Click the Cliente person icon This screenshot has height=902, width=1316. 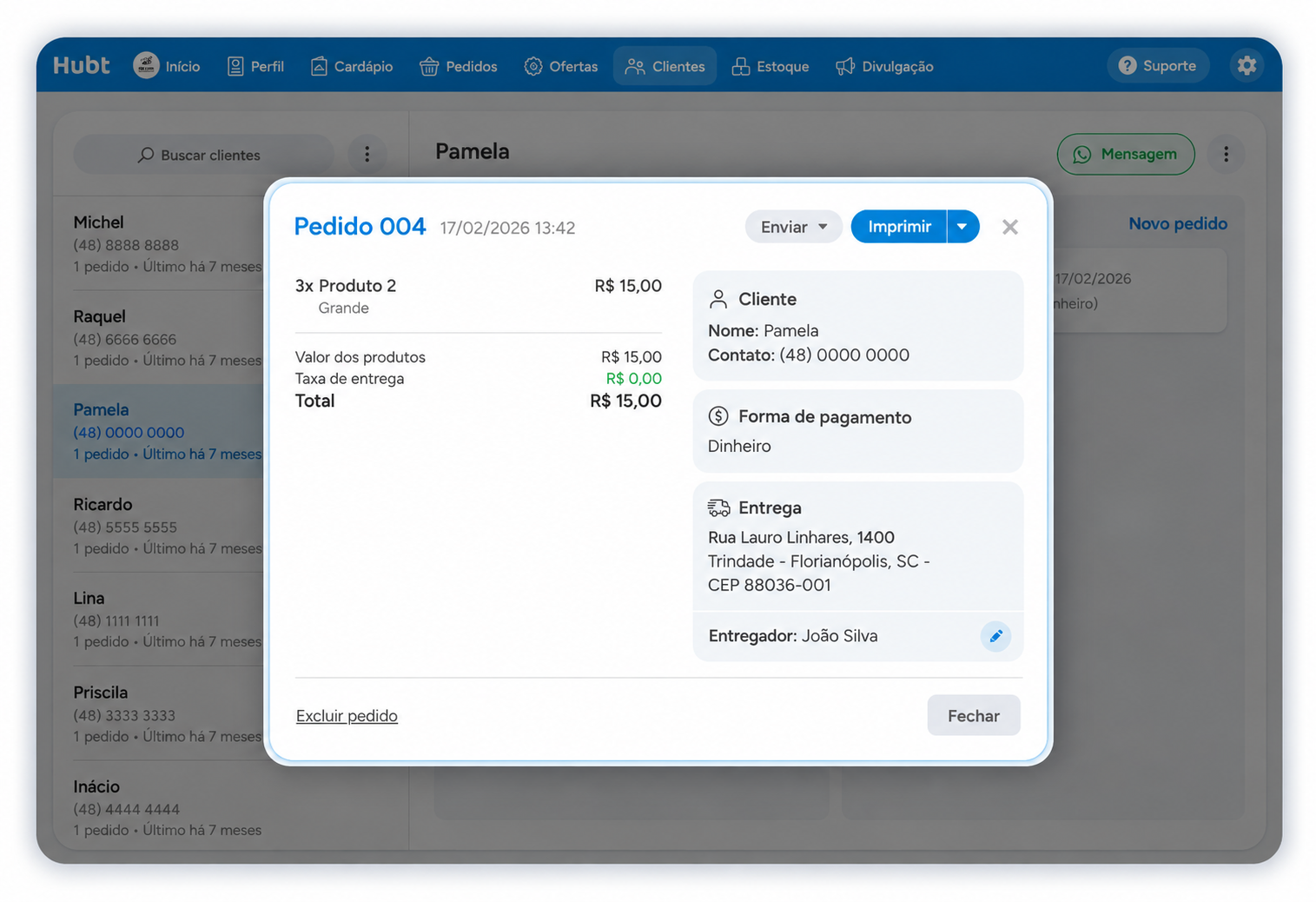click(718, 299)
